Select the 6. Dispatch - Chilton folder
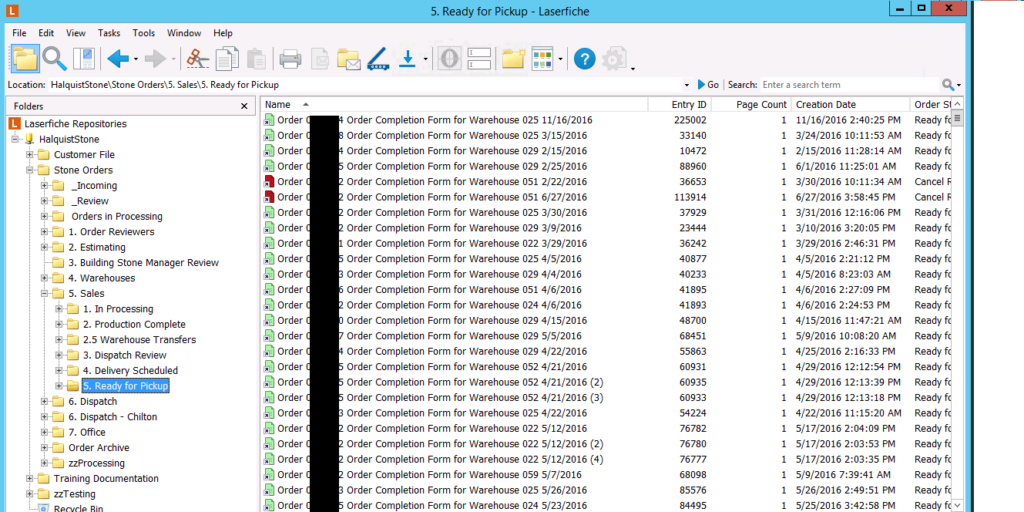The image size is (1024, 512). (x=112, y=417)
